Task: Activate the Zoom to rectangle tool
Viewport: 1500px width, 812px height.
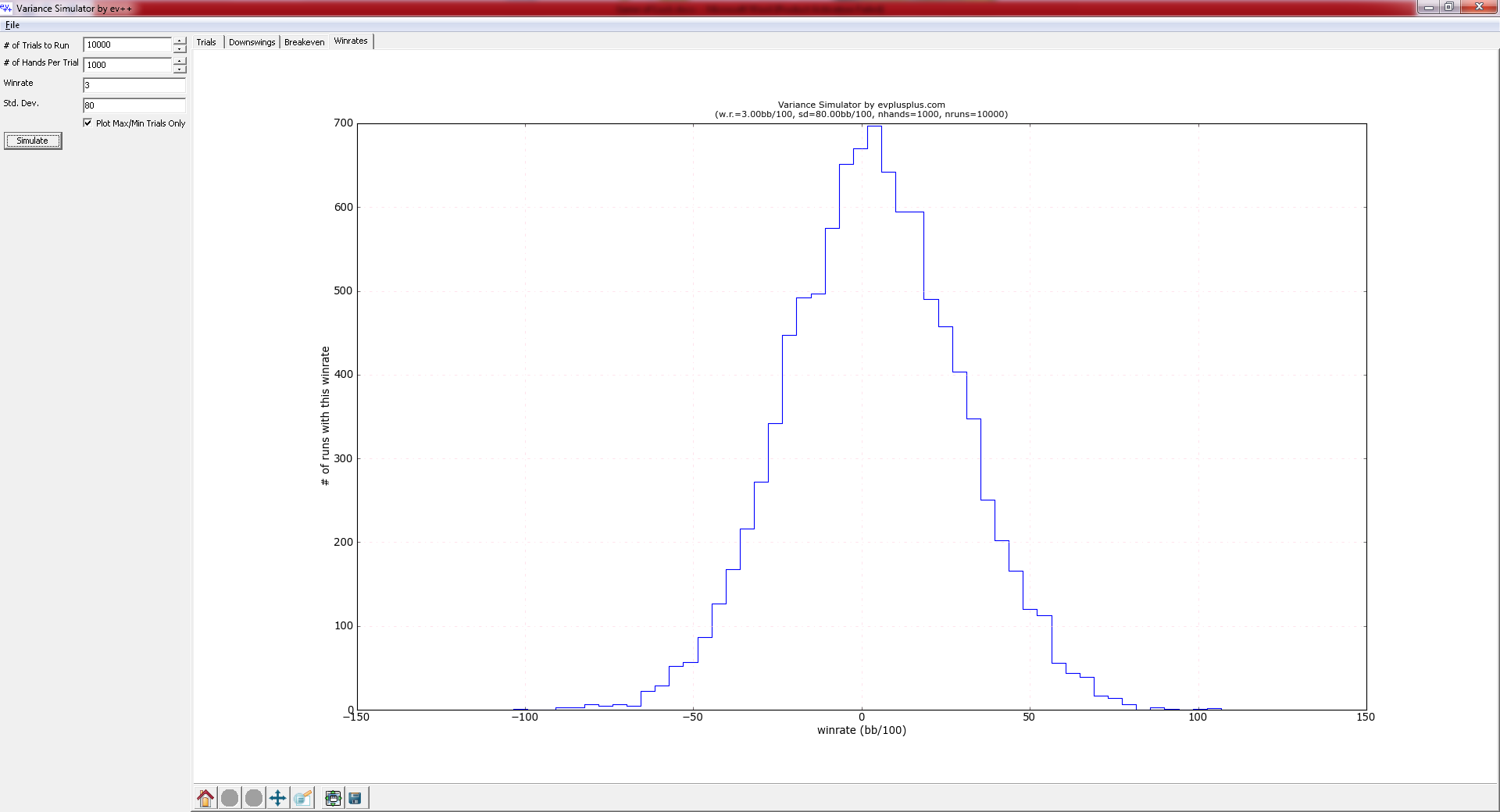Action: (302, 798)
